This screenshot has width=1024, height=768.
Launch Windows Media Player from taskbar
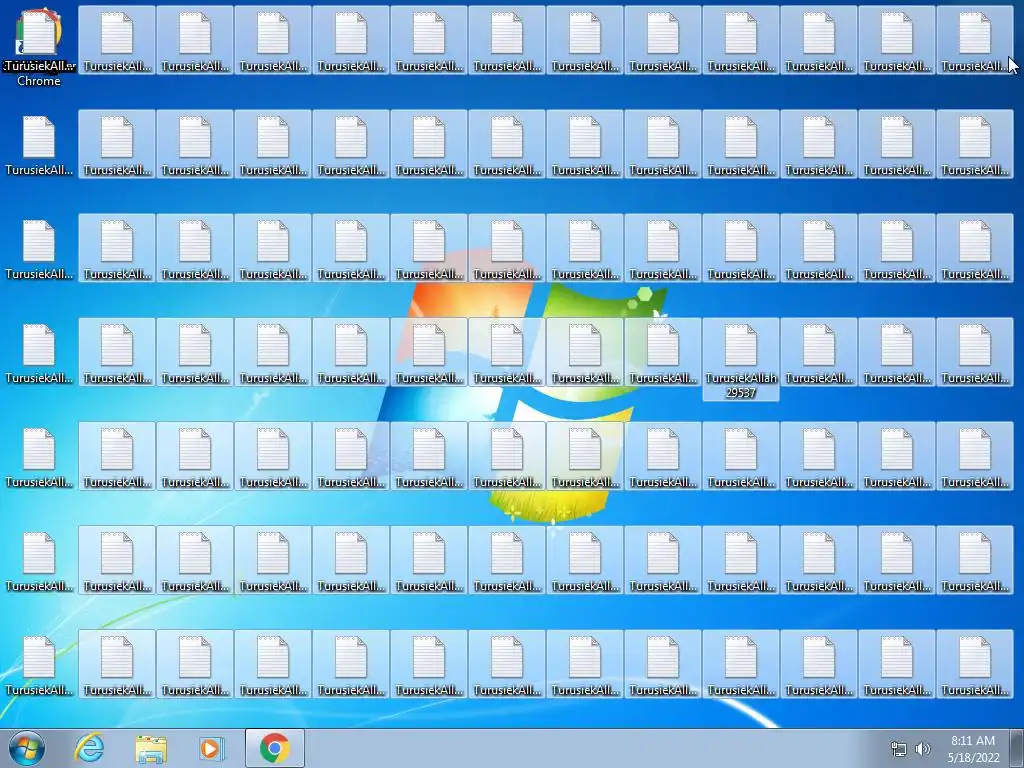click(x=212, y=748)
